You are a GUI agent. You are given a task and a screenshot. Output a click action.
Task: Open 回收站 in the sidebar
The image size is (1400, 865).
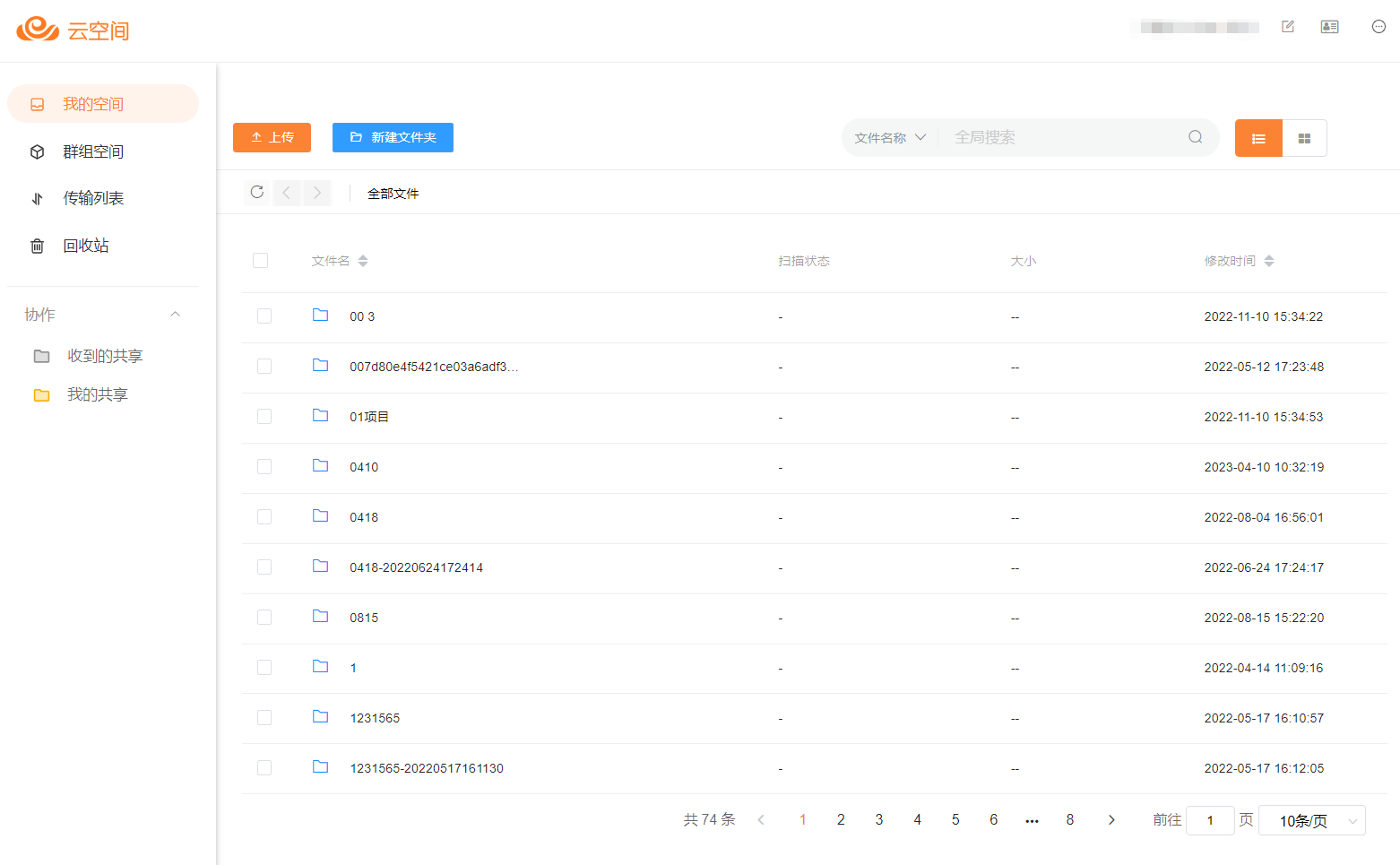coord(86,246)
